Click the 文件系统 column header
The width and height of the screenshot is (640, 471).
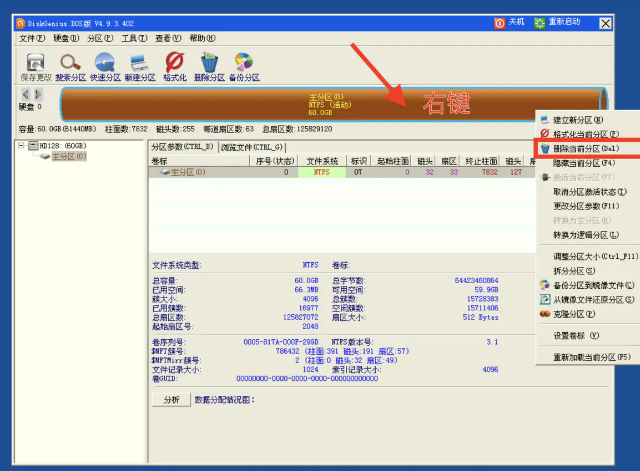(322, 161)
